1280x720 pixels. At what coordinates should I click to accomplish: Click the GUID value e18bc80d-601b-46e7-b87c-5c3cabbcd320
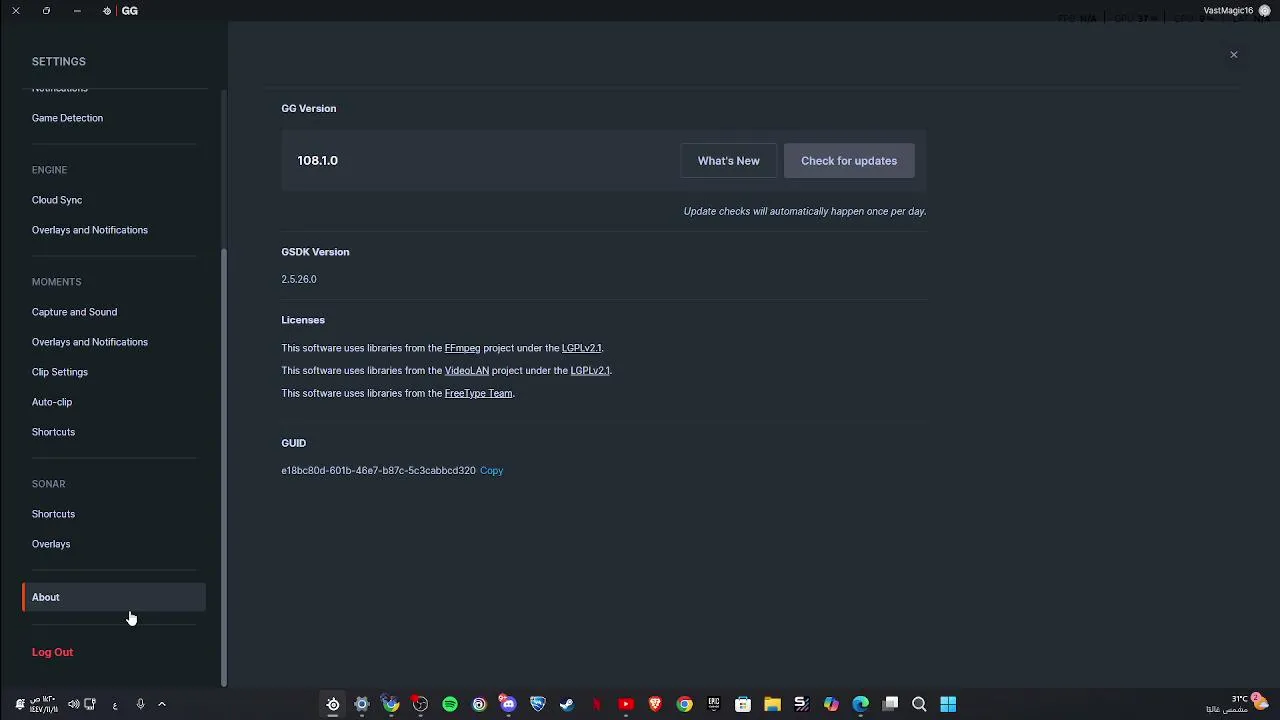pos(378,470)
